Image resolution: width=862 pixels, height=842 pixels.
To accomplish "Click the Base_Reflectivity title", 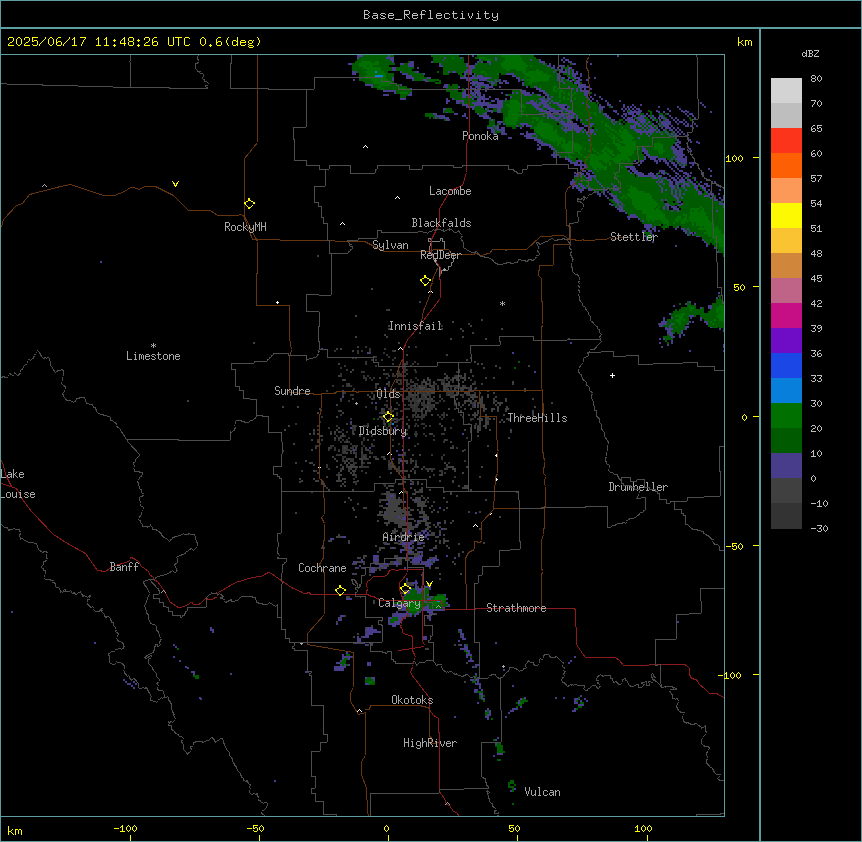I will pyautogui.click(x=431, y=15).
